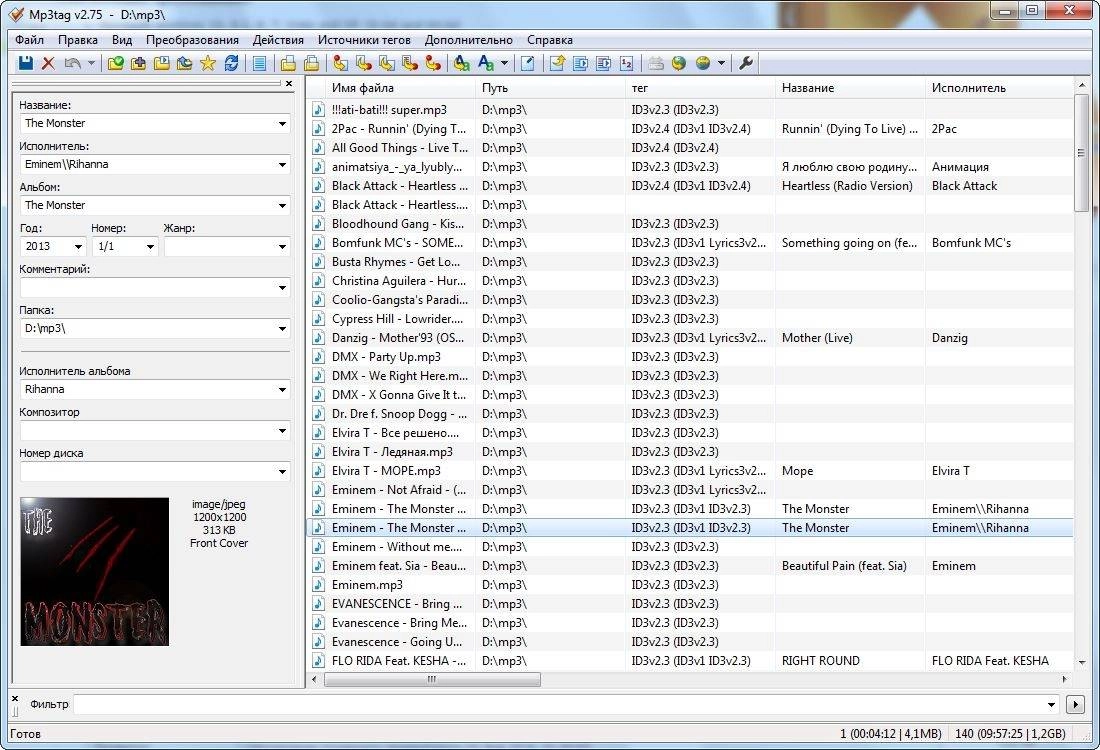This screenshot has width=1100, height=750.
Task: Click the Create playlist for all files icon
Action: [x=580, y=63]
